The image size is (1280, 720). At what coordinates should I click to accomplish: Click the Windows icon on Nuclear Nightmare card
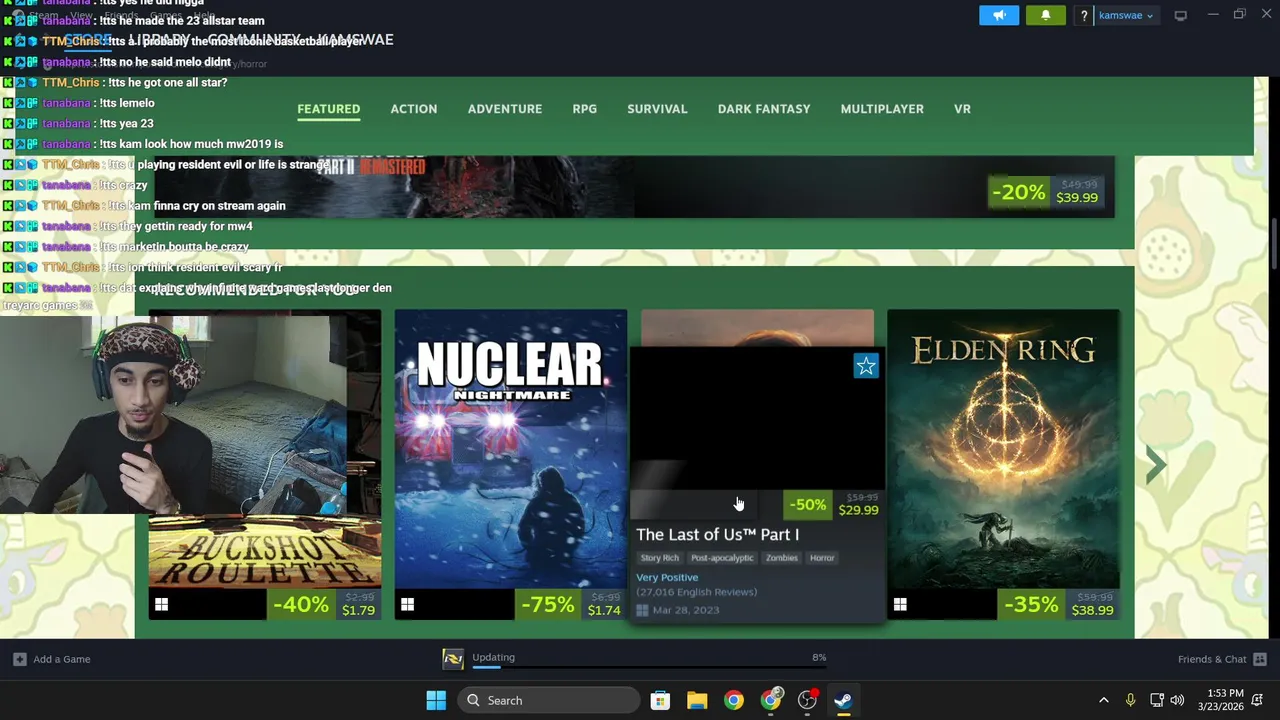pyautogui.click(x=407, y=604)
